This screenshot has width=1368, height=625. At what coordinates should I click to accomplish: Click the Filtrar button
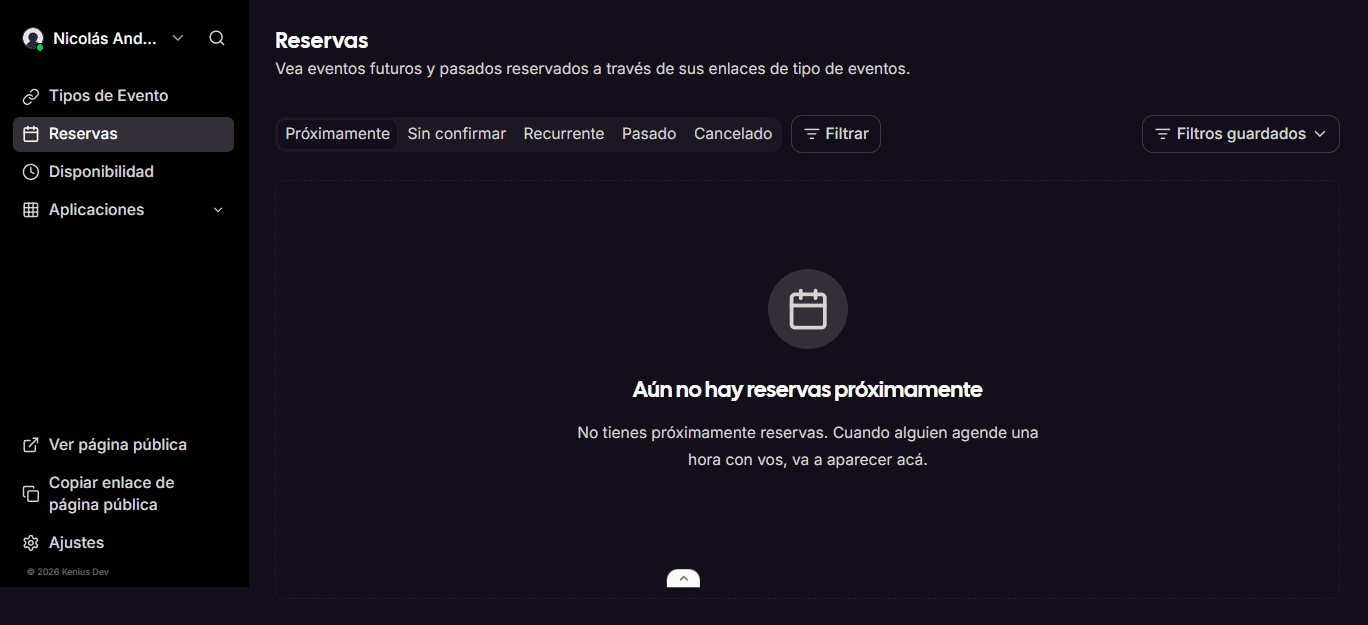click(836, 134)
